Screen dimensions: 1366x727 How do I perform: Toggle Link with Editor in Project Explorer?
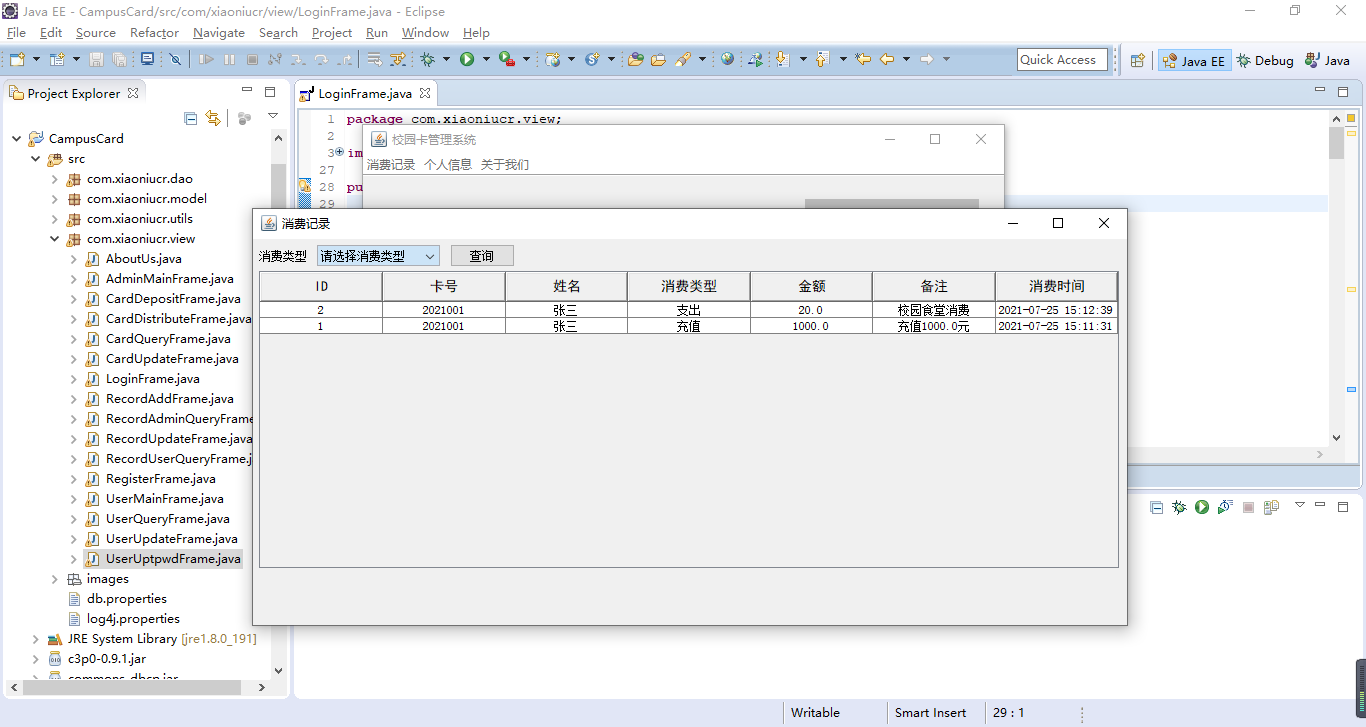pos(212,118)
